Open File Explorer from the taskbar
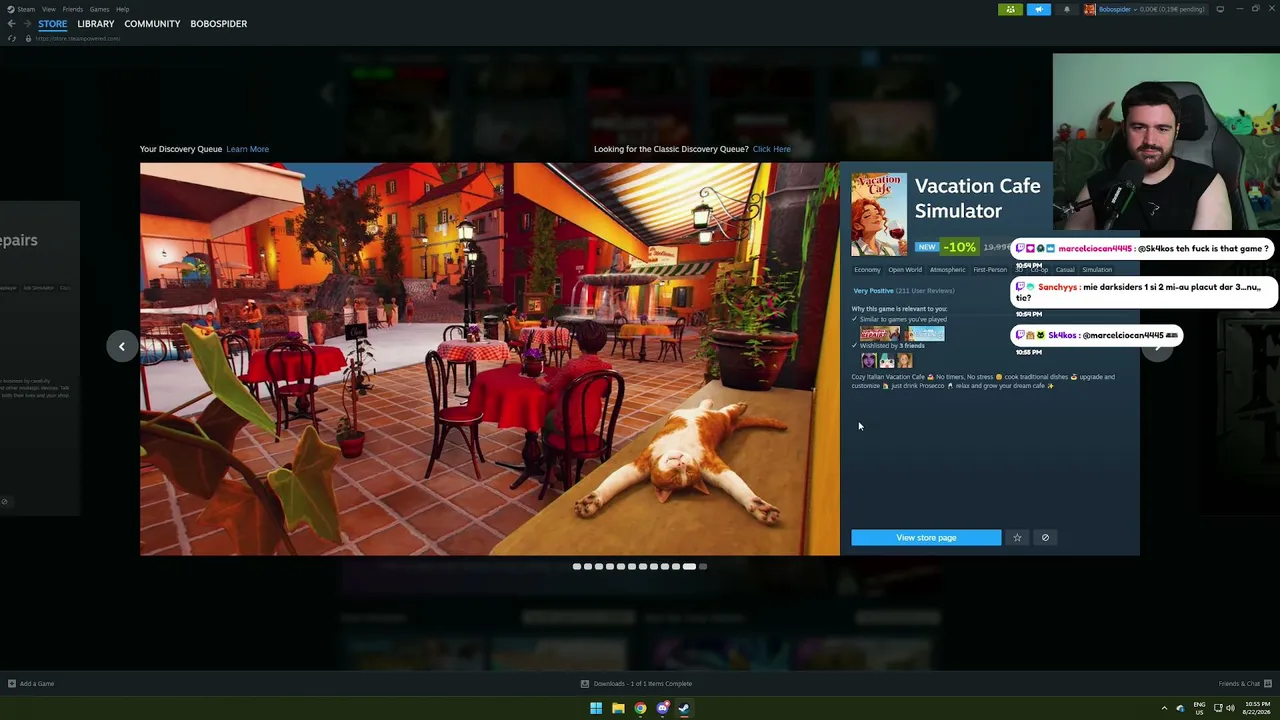The image size is (1280, 720). pos(618,708)
